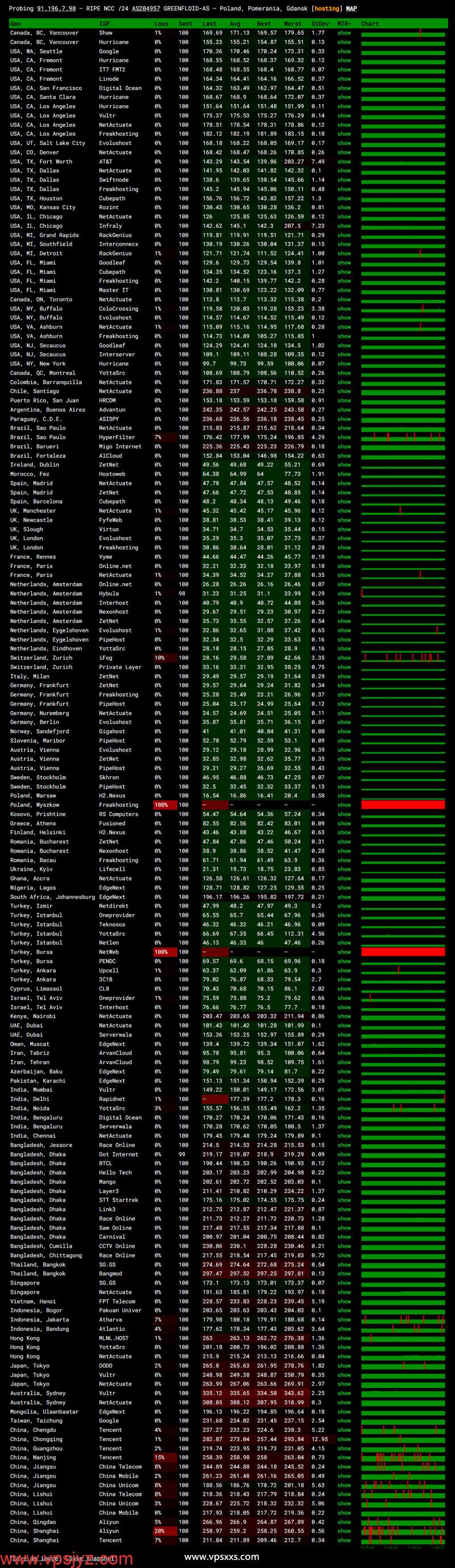Click the red chart bar for Wyszkow
This screenshot has width=455, height=1568.
click(403, 805)
